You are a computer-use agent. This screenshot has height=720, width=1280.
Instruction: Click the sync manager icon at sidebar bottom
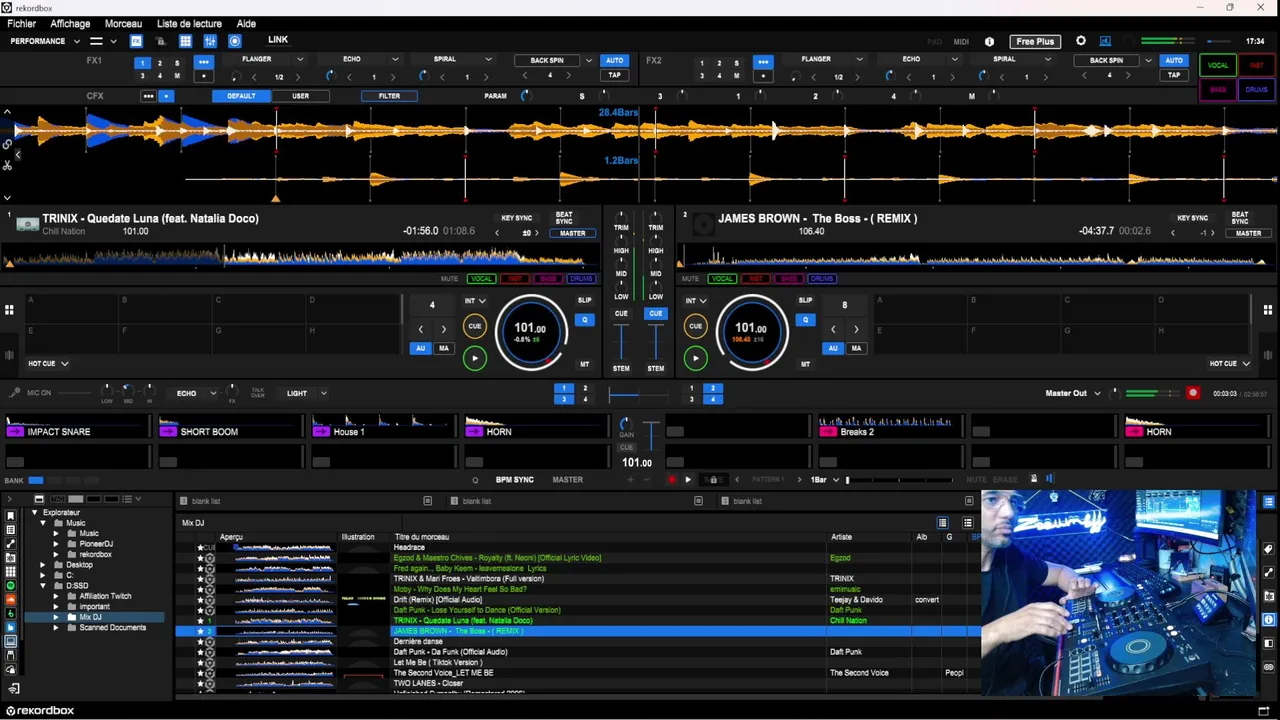(14, 689)
